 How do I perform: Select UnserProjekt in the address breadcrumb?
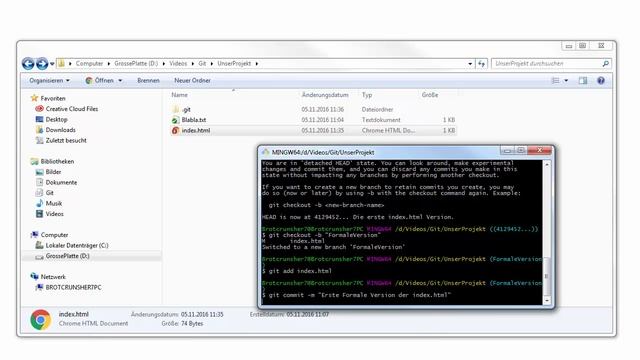[x=234, y=64]
